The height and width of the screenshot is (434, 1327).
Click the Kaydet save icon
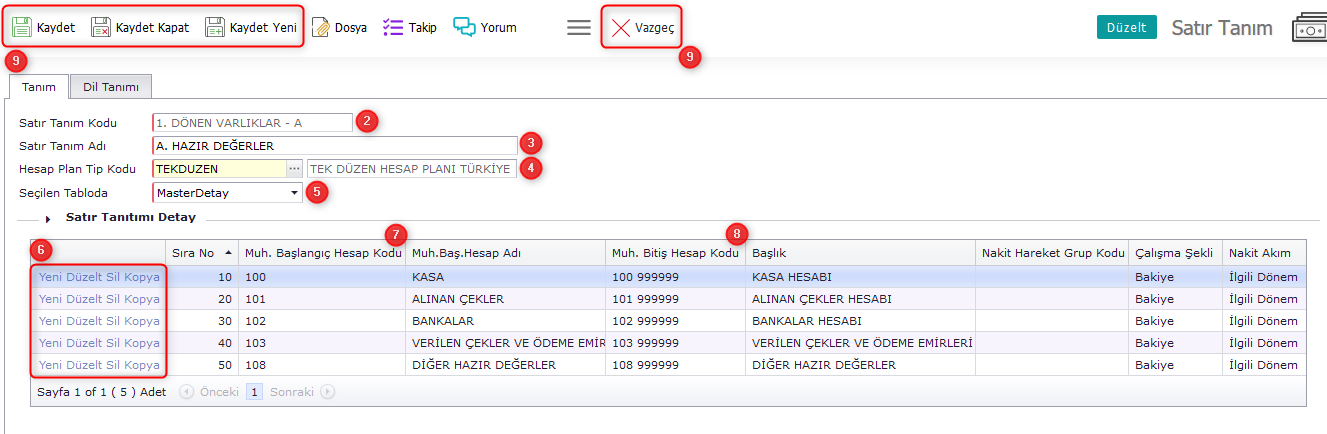pyautogui.click(x=22, y=27)
